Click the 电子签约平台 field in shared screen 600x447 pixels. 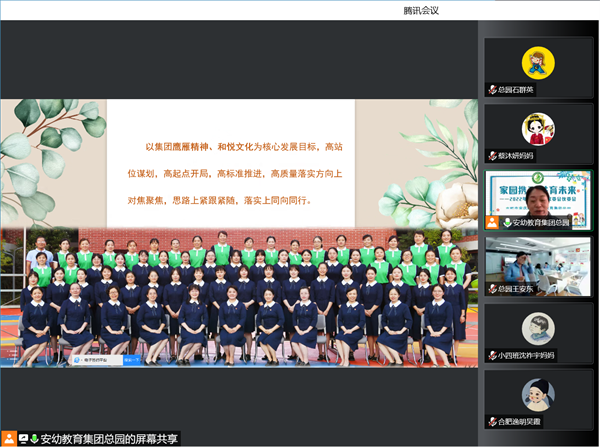click(x=95, y=358)
